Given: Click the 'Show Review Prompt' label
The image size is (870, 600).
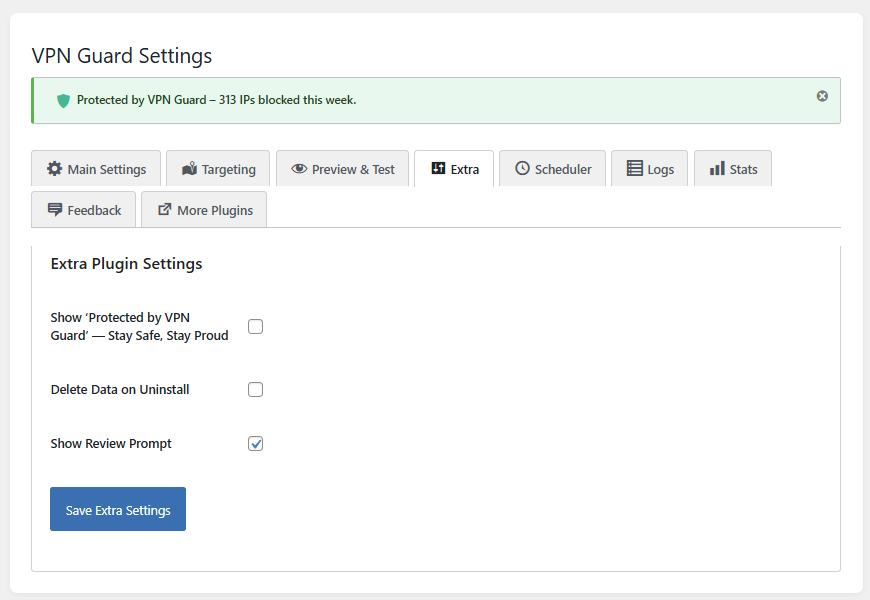Looking at the screenshot, I should 111,443.
